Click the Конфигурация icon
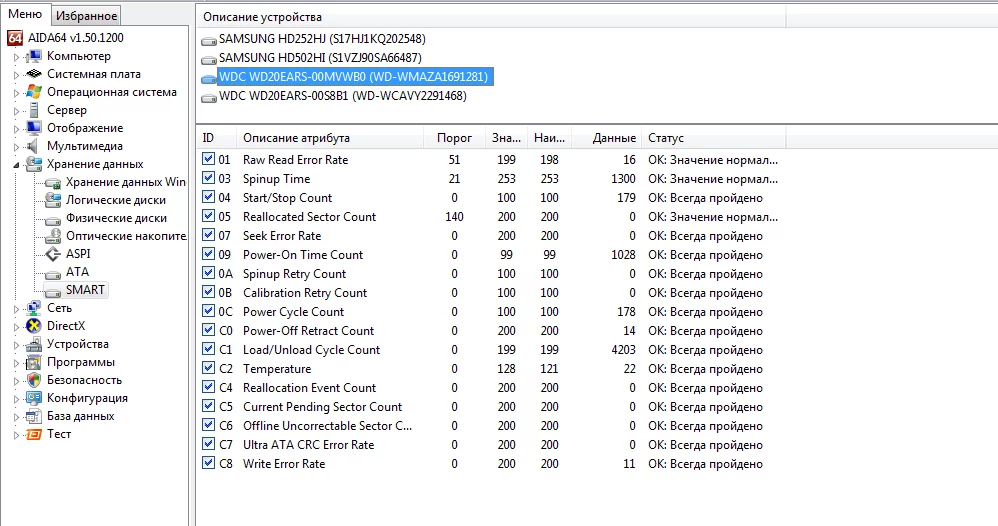 34,398
